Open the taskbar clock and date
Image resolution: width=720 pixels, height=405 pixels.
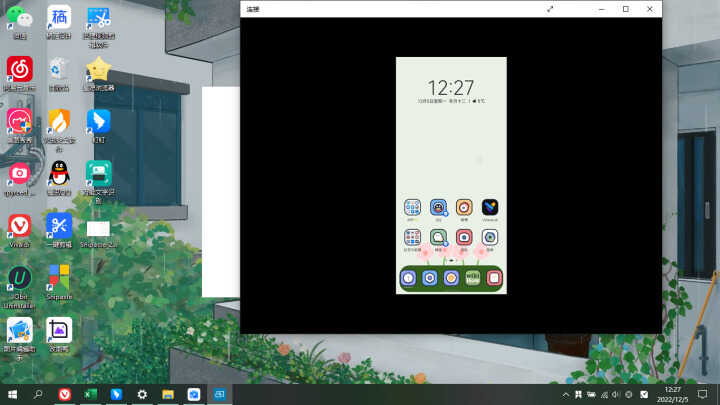(x=672, y=395)
